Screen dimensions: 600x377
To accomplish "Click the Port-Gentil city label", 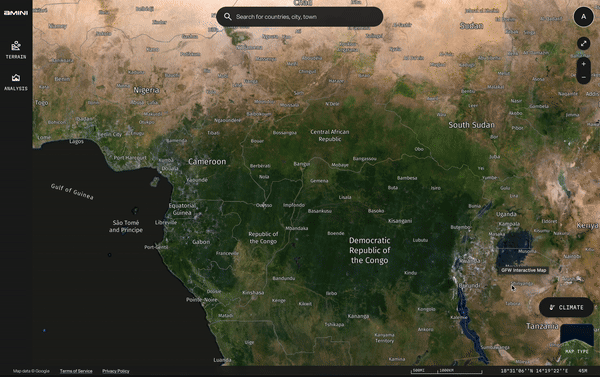I will (x=156, y=247).
